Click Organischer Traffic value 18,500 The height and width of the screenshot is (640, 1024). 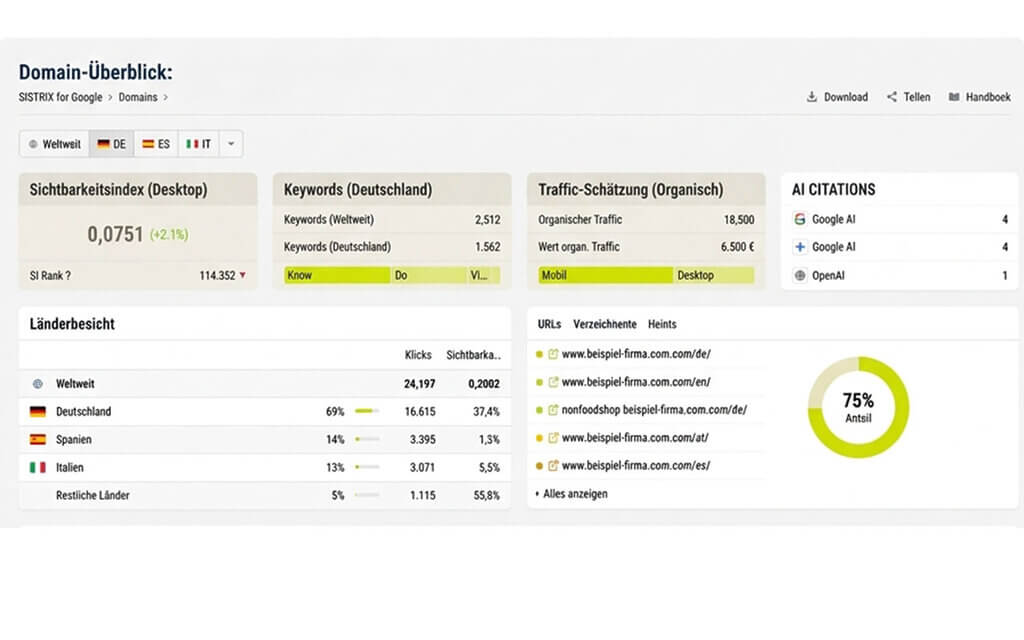point(739,219)
